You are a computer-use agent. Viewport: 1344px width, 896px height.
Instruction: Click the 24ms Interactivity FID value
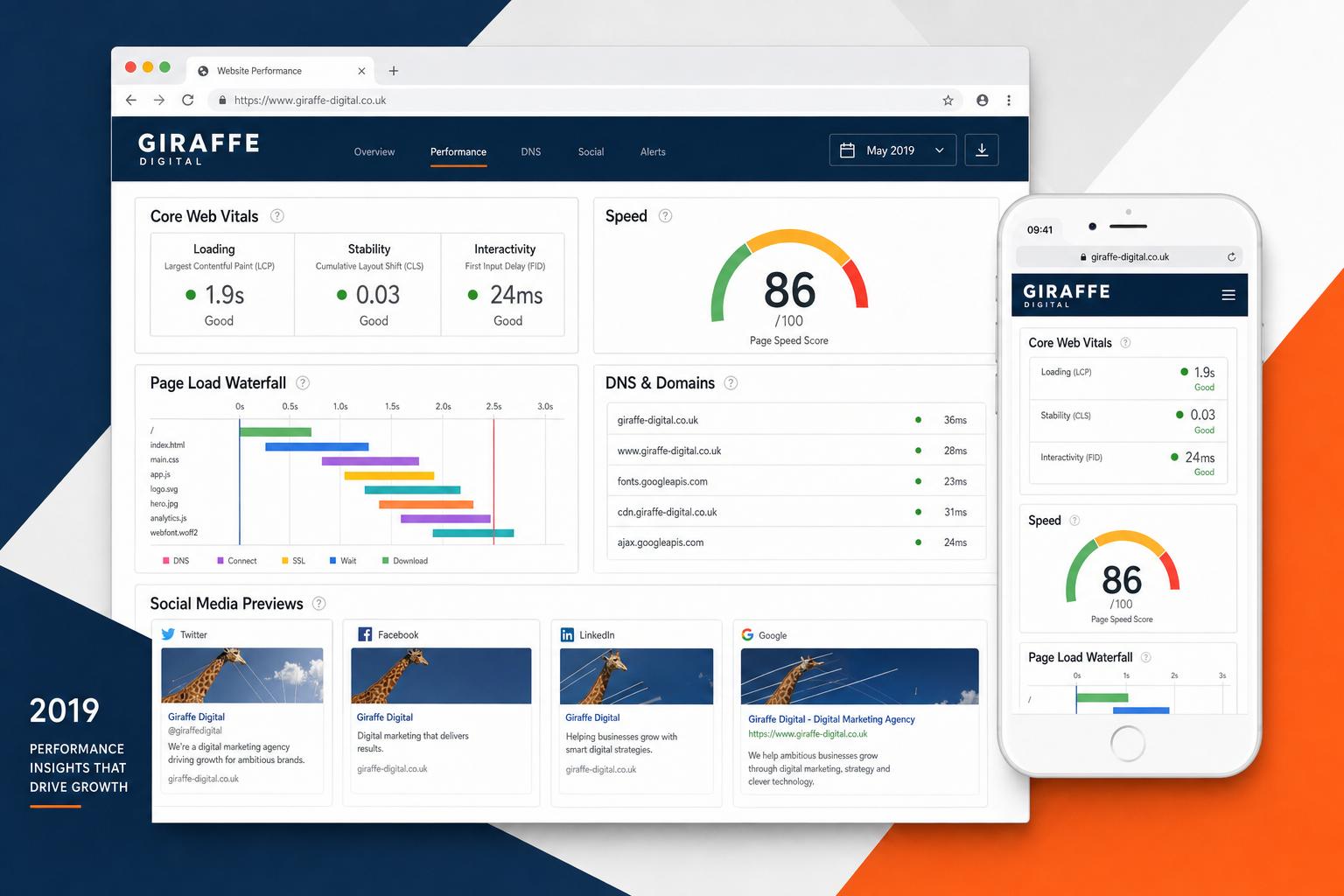point(516,296)
